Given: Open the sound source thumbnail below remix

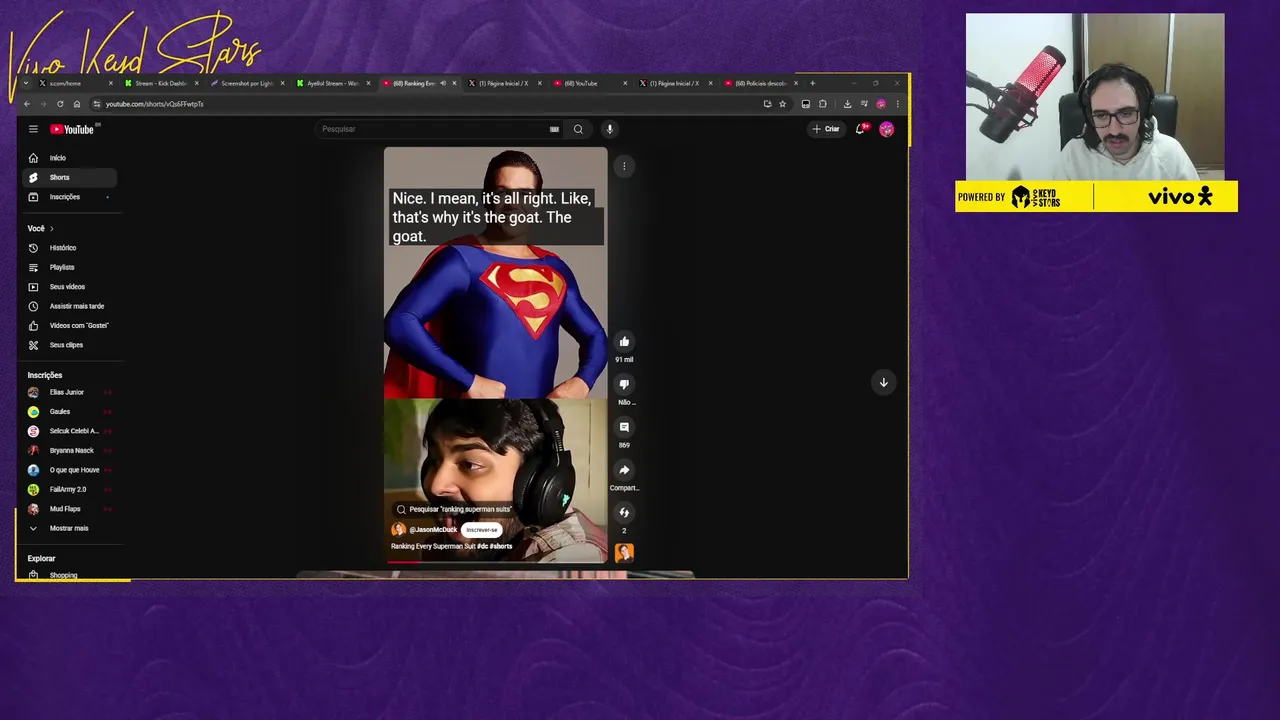Looking at the screenshot, I should coord(624,553).
